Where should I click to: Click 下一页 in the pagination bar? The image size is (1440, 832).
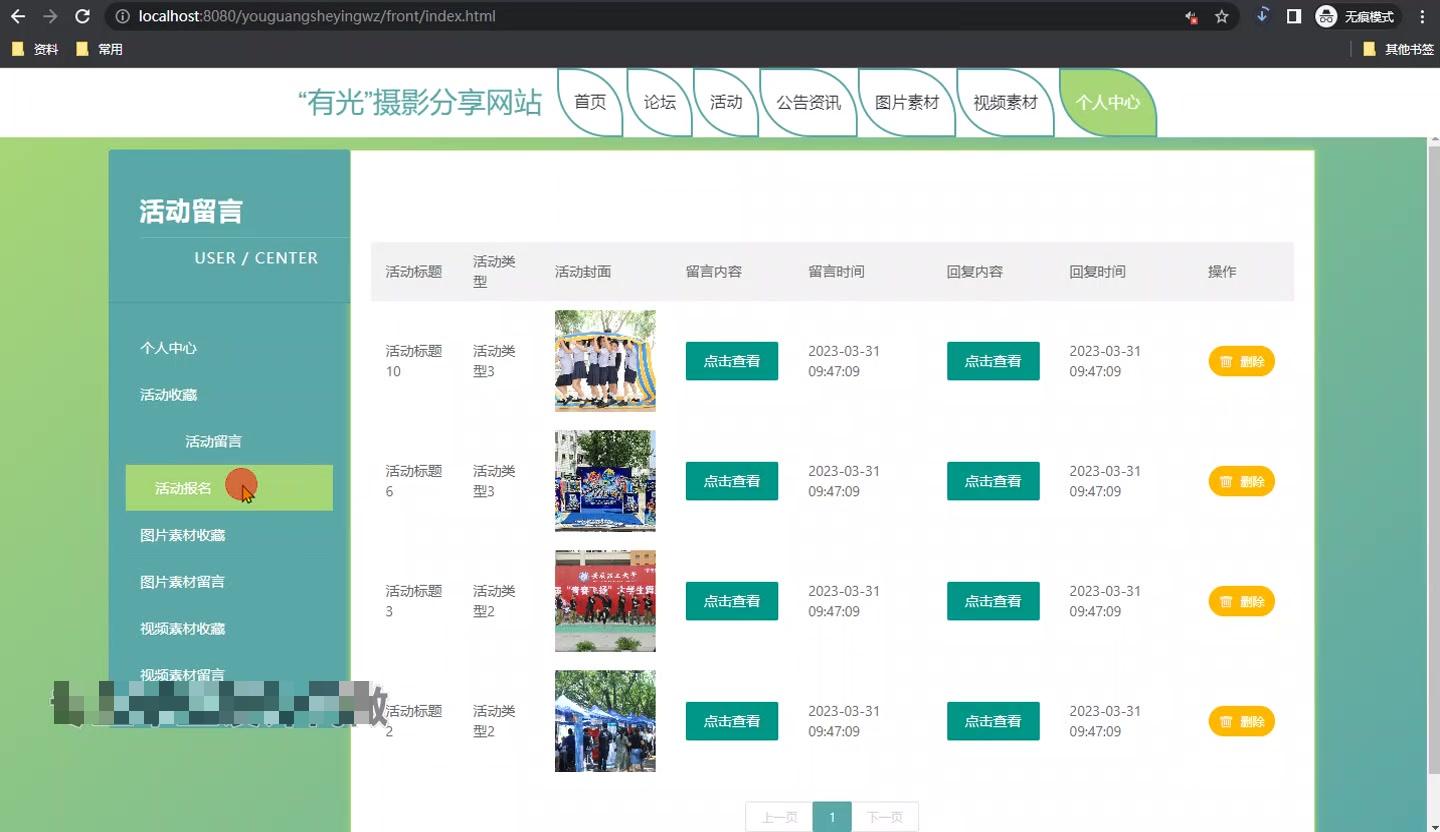[884, 817]
